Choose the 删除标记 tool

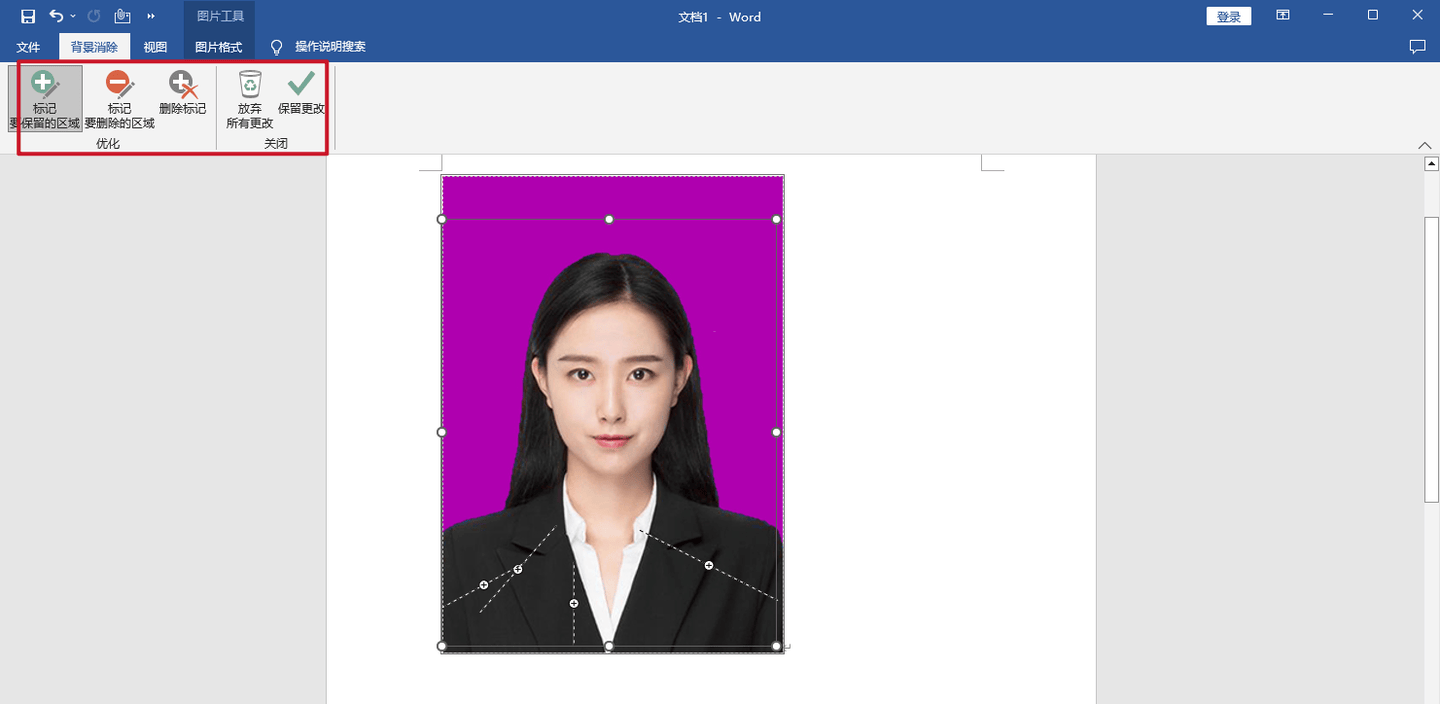(182, 93)
